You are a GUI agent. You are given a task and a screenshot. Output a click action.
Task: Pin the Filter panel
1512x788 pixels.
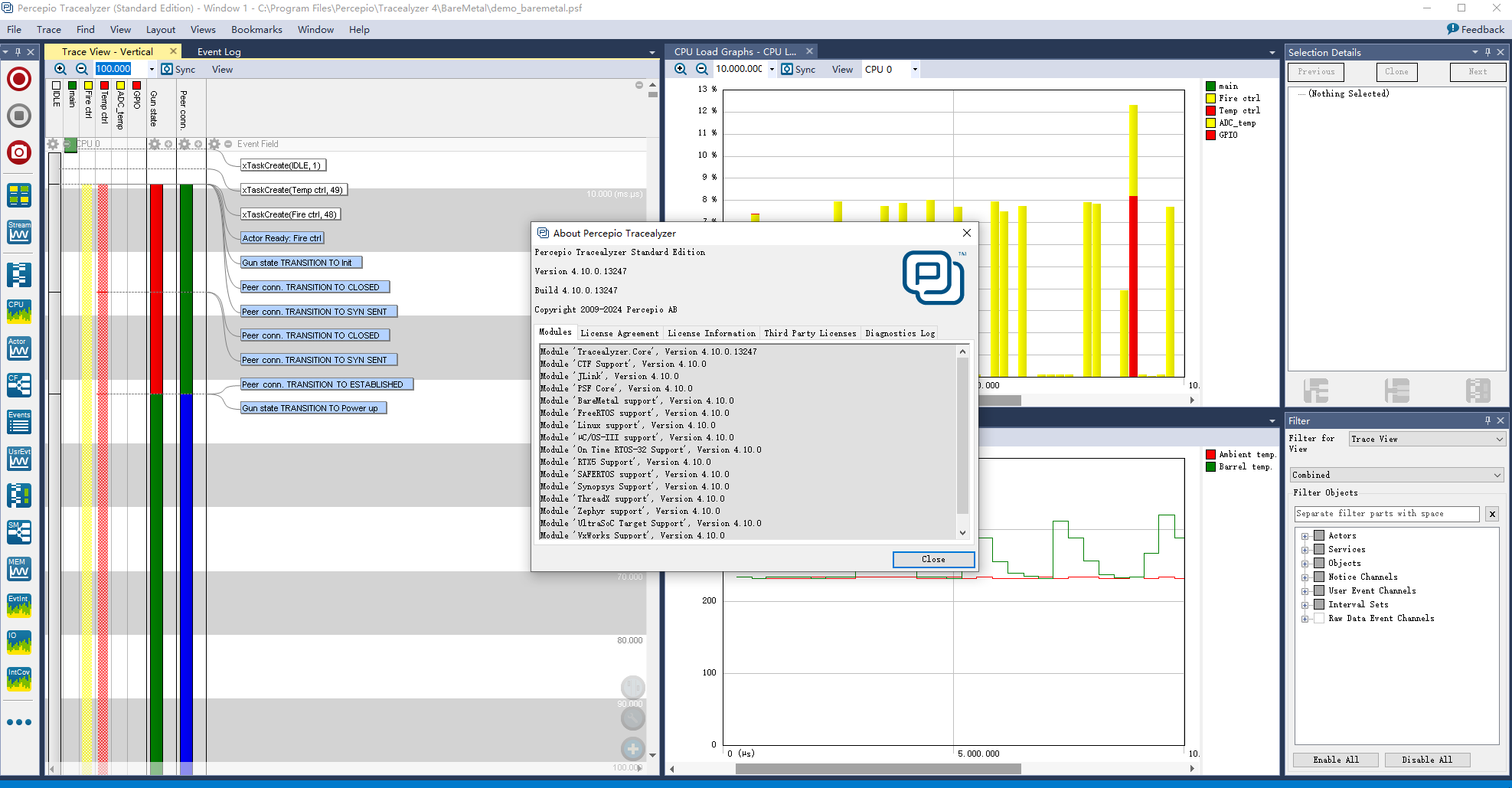1488,420
